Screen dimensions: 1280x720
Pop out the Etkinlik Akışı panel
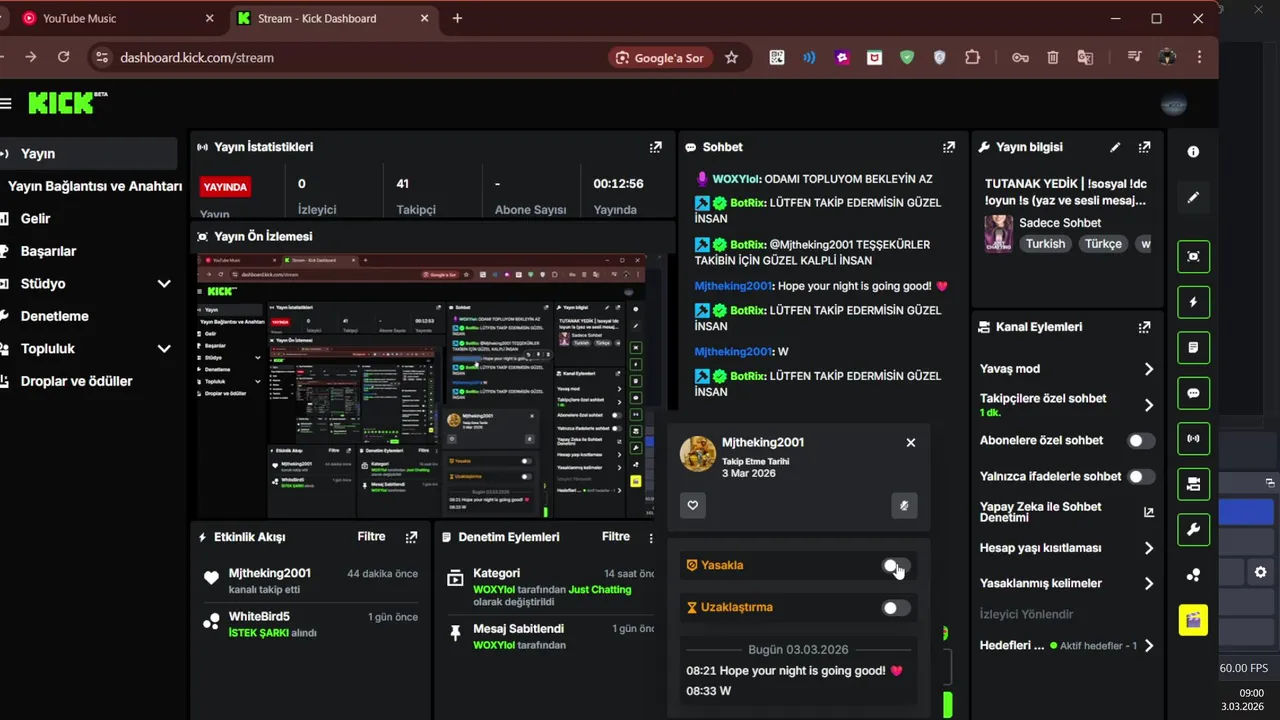[x=411, y=537]
